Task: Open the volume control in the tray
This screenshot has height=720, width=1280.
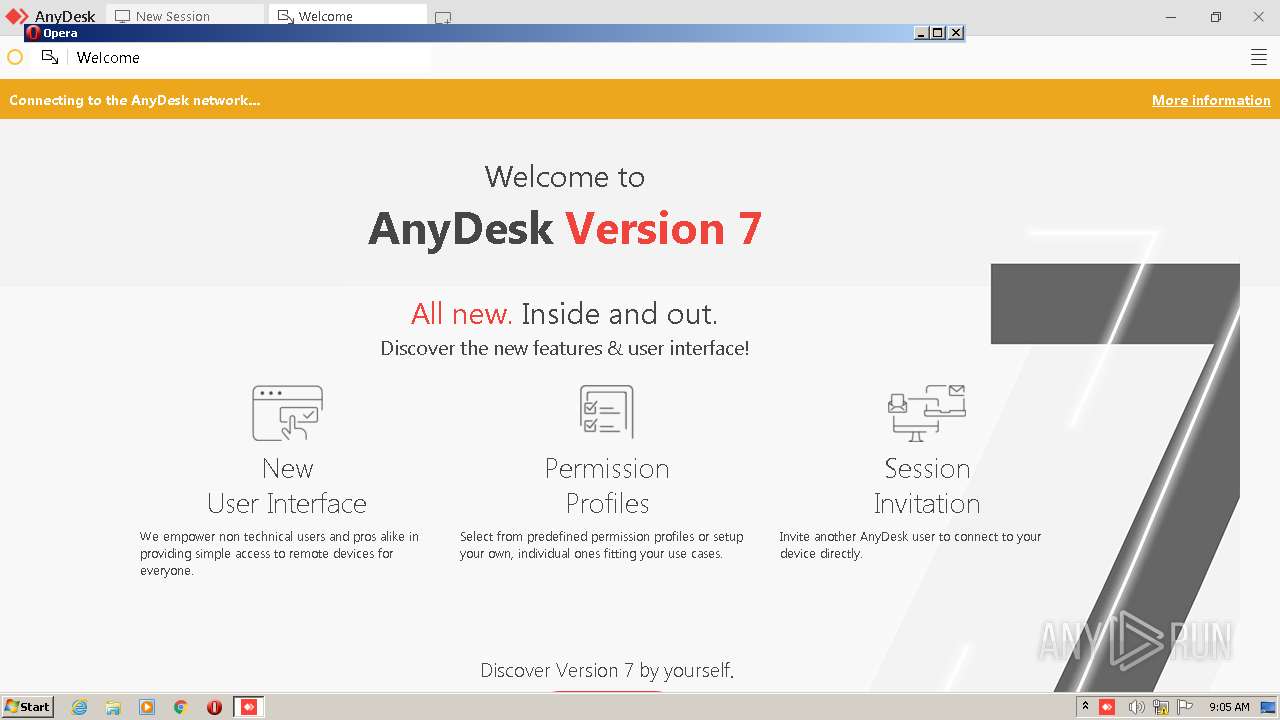Action: click(1136, 707)
